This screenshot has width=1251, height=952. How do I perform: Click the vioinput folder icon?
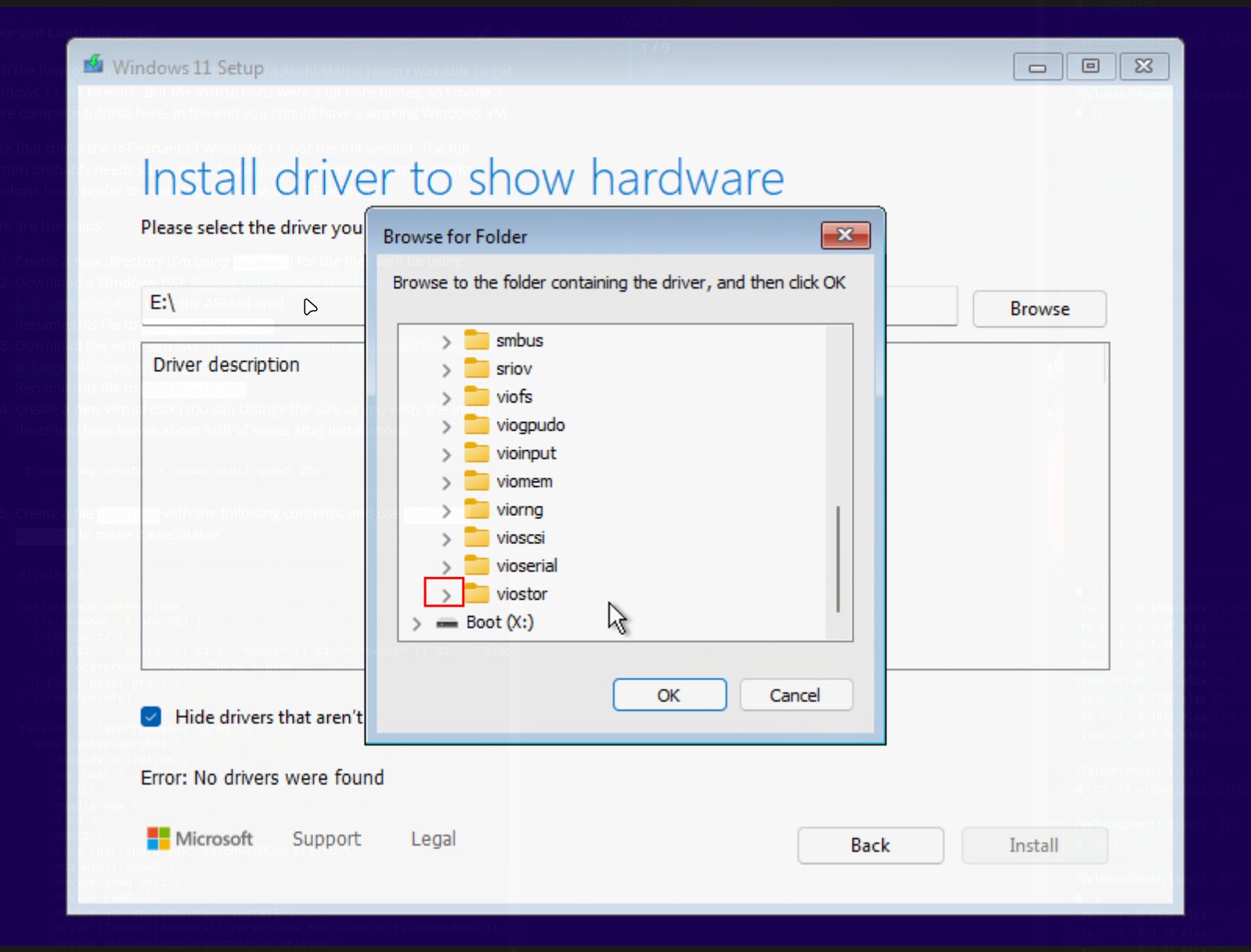(x=476, y=453)
